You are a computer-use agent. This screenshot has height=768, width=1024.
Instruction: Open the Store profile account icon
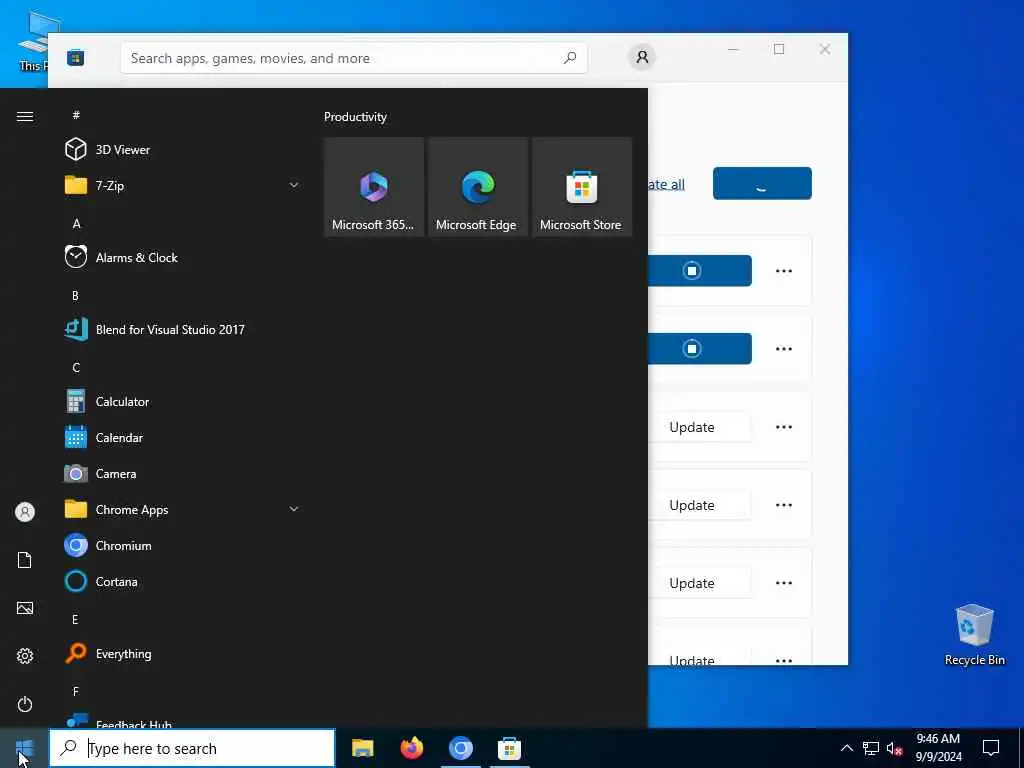[x=642, y=57]
